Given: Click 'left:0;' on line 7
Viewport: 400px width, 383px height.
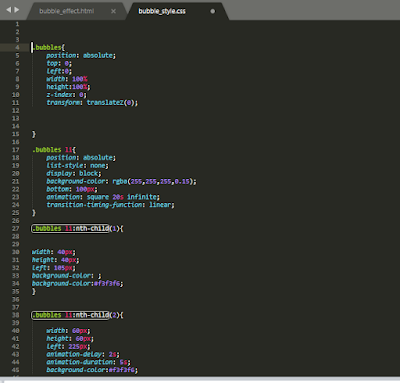Looking at the screenshot, I should (x=59, y=71).
